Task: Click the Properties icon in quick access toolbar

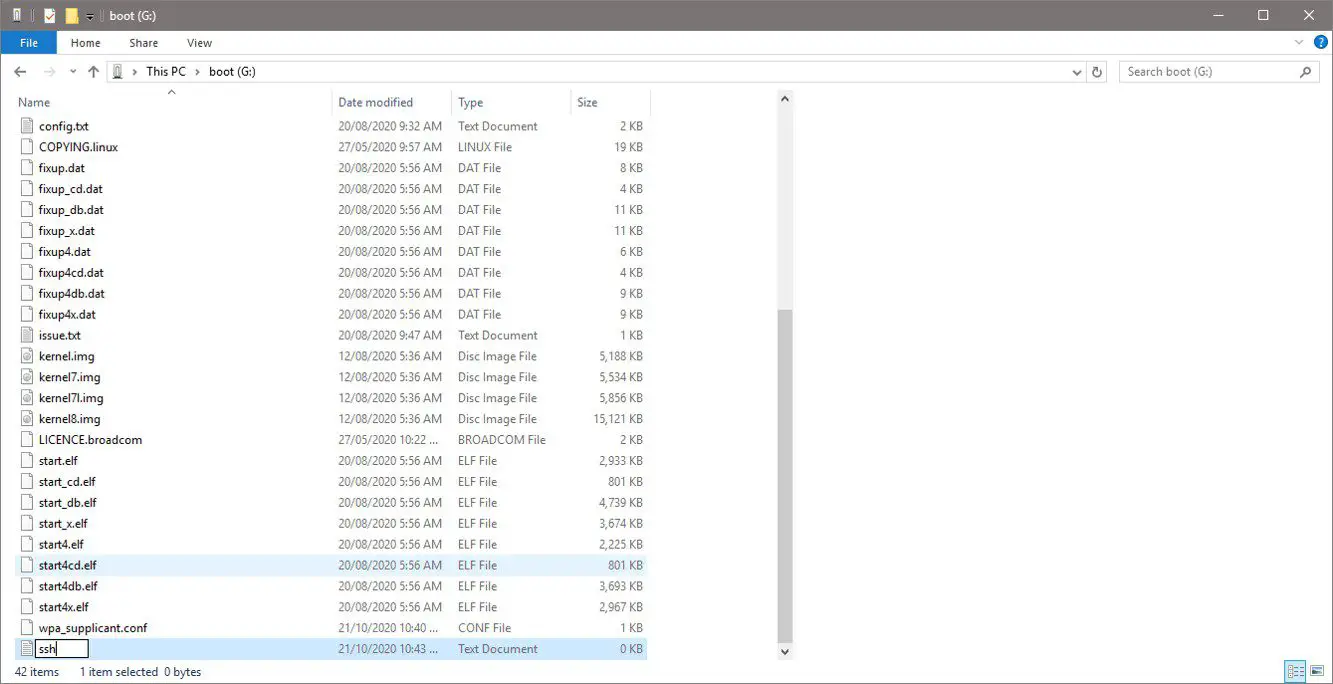Action: click(50, 16)
